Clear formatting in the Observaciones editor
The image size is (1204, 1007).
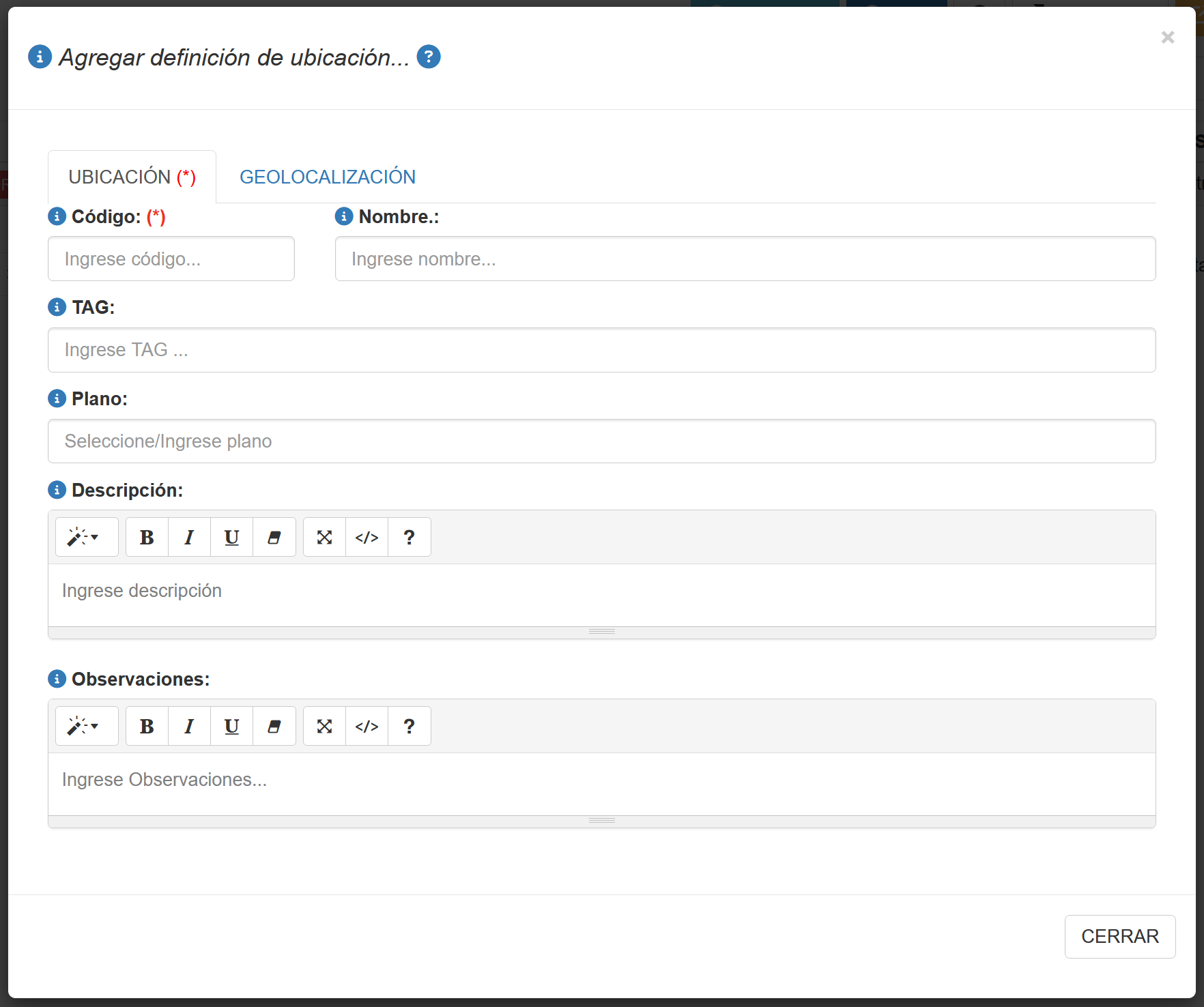click(x=274, y=727)
